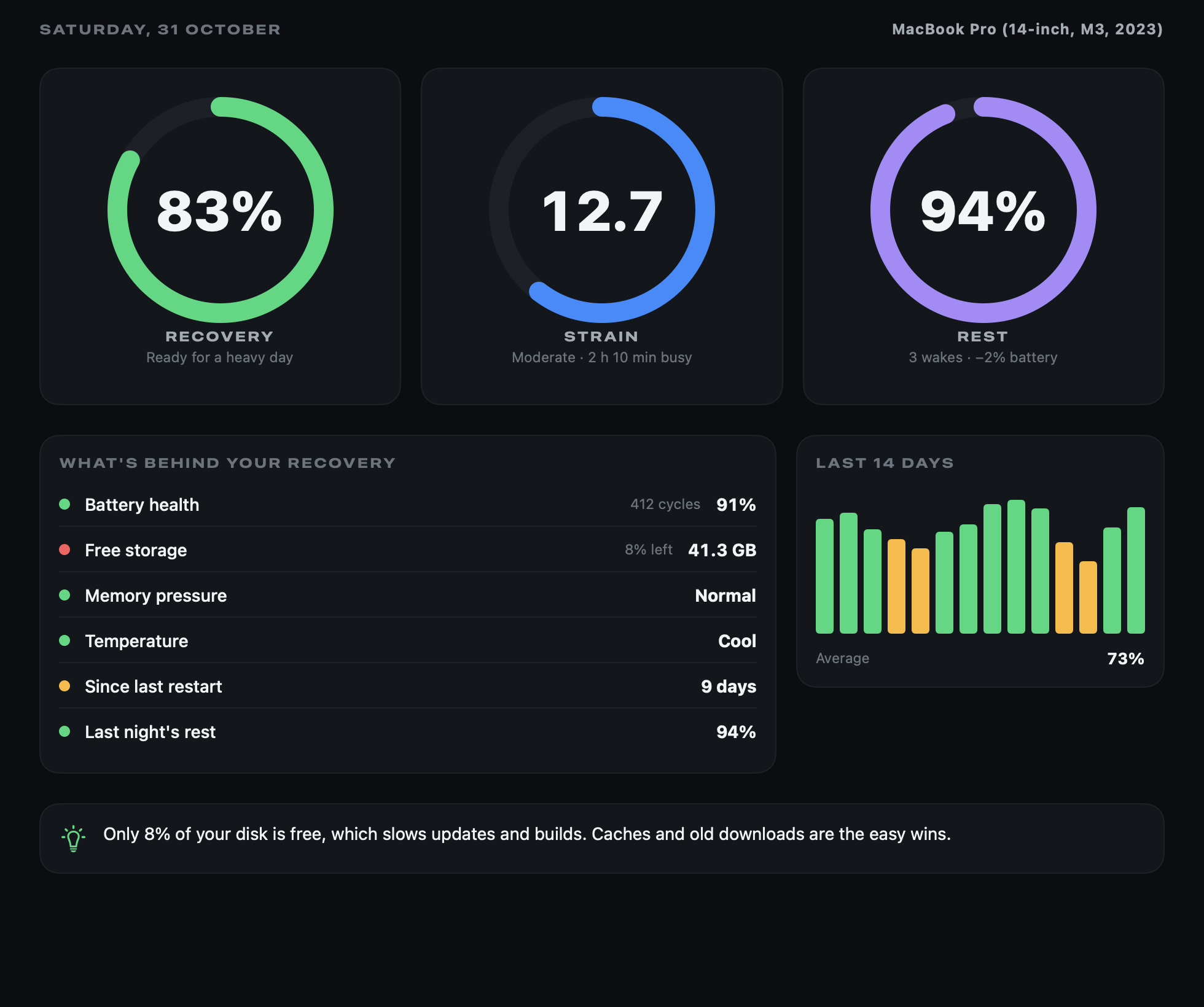
Task: Open the Strain 12.7 ring
Action: pos(602,210)
